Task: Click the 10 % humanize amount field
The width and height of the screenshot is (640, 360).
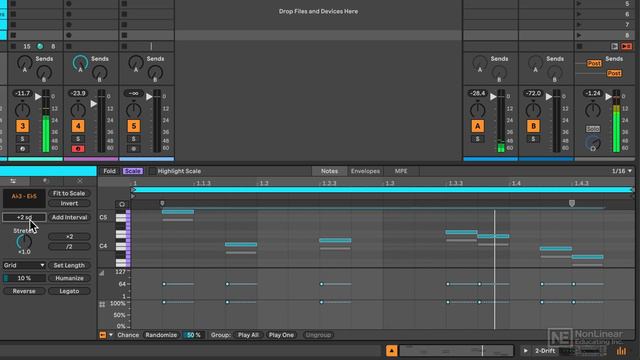Action: [24, 278]
